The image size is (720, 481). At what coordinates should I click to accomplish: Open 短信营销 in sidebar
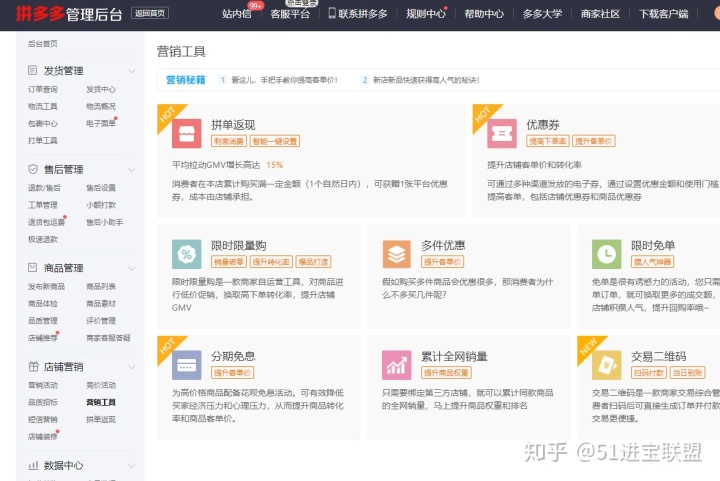pos(43,419)
